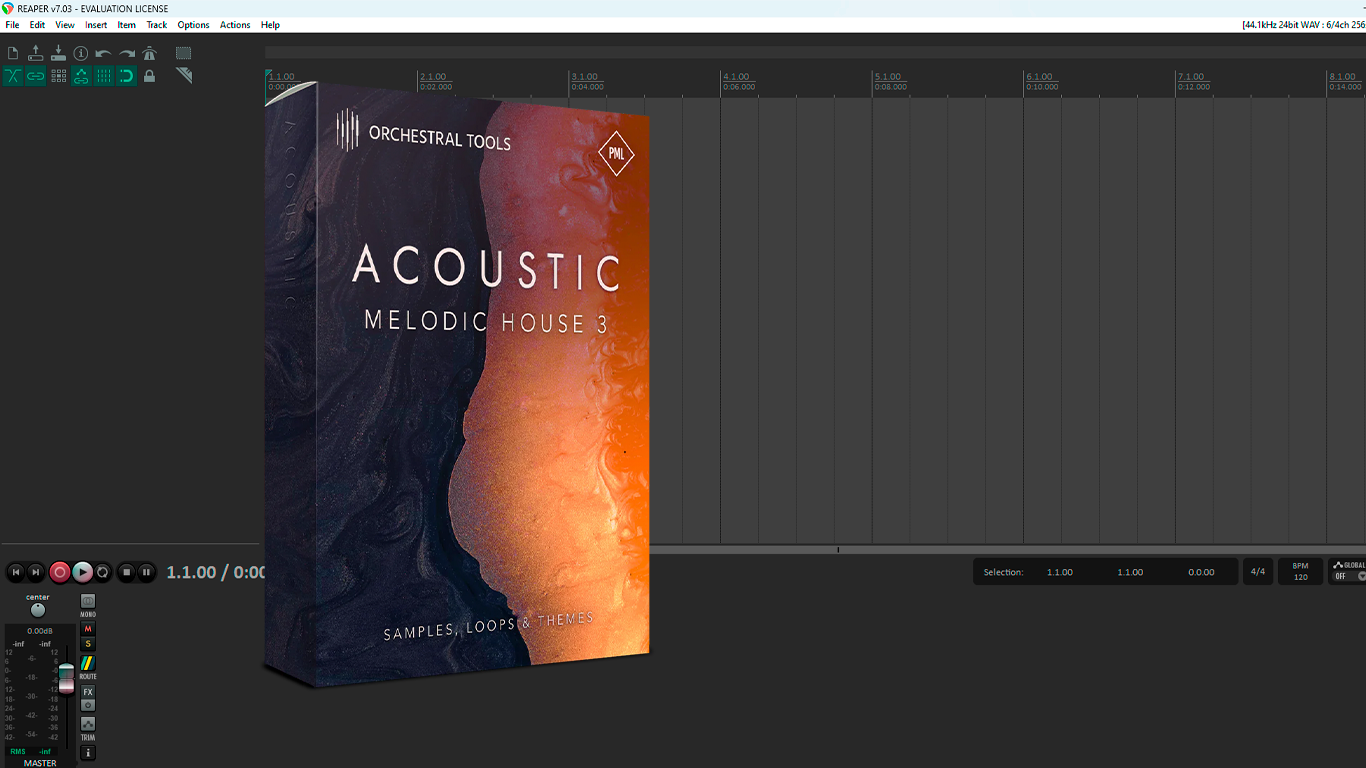
Task: Toggle the metronome icon
Action: pyautogui.click(x=149, y=53)
